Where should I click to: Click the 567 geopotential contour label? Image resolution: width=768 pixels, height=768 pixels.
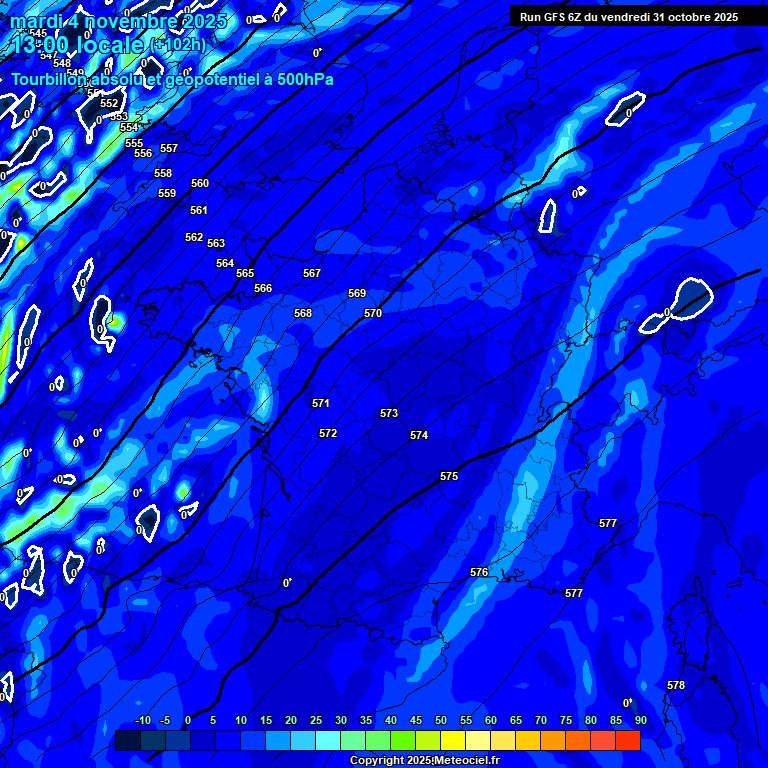(312, 274)
